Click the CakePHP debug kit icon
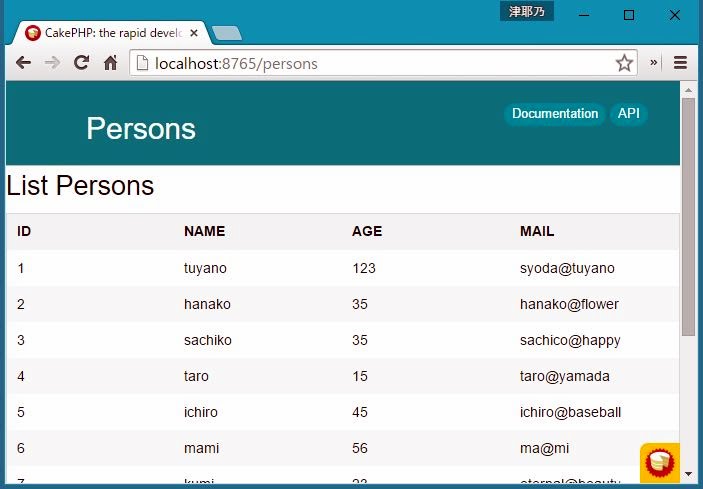 660,462
